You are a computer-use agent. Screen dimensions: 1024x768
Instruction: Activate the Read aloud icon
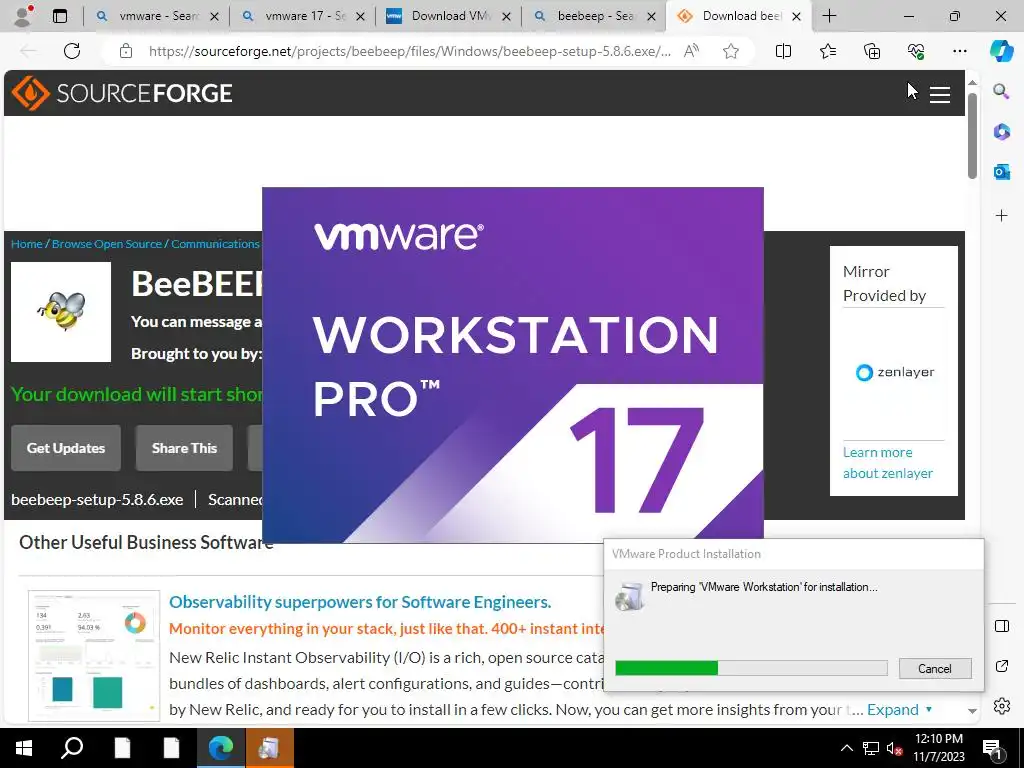coord(692,51)
